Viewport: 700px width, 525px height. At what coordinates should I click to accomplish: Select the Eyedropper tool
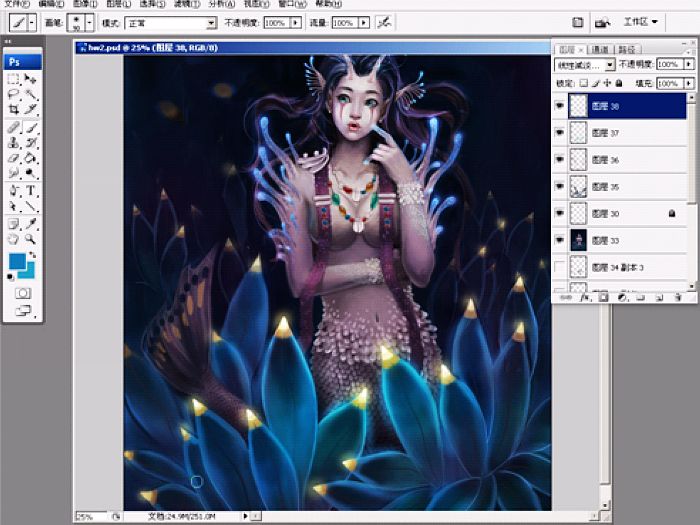click(x=30, y=224)
